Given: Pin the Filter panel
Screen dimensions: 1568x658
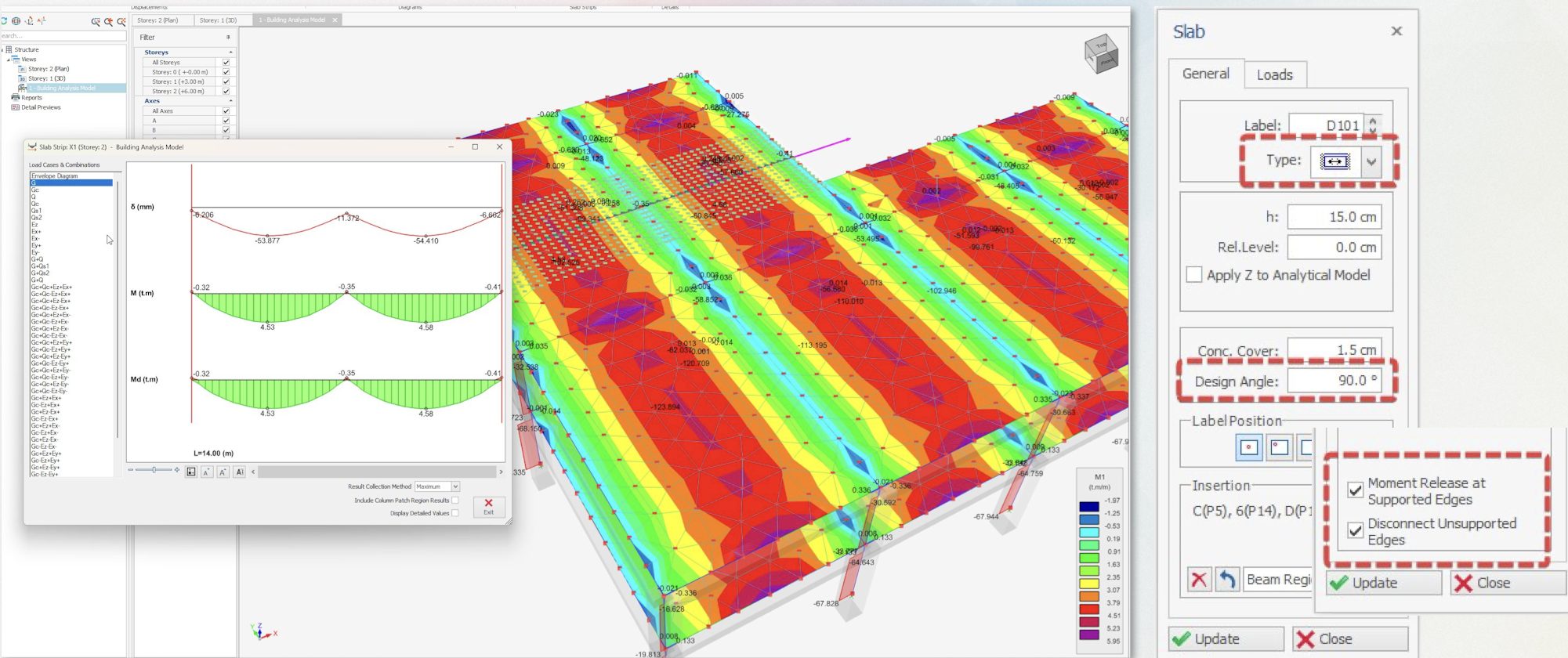Looking at the screenshot, I should click(228, 38).
